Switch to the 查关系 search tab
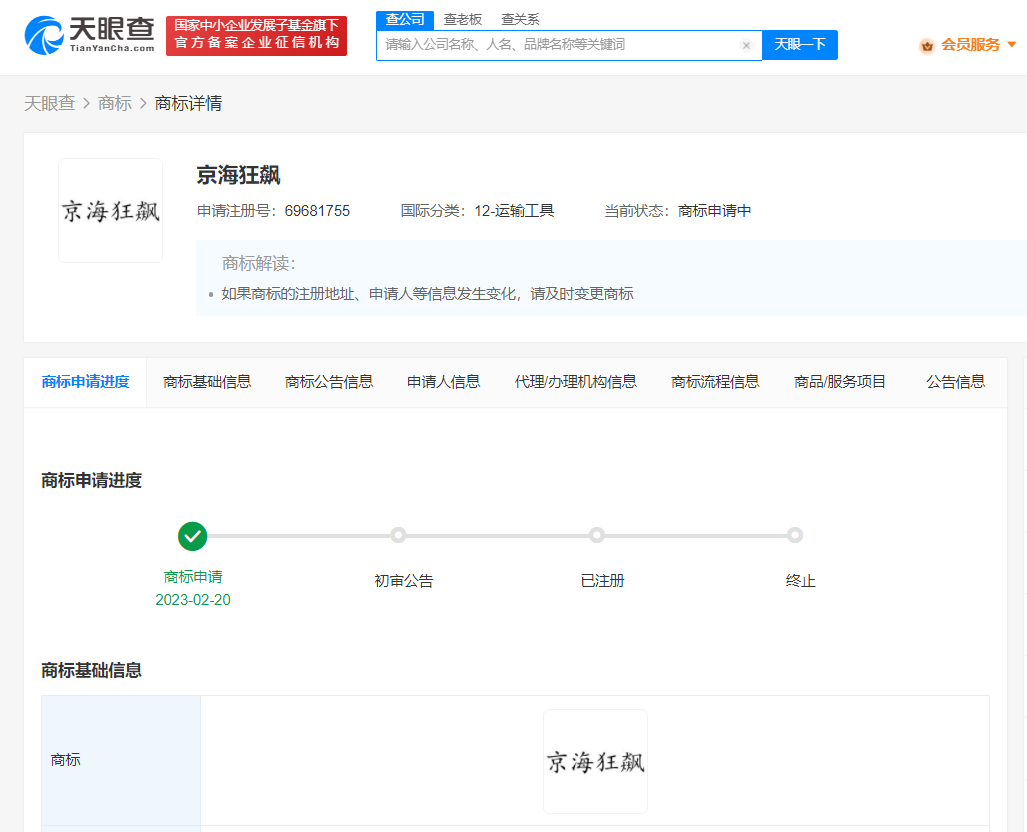The image size is (1027, 832). [520, 20]
